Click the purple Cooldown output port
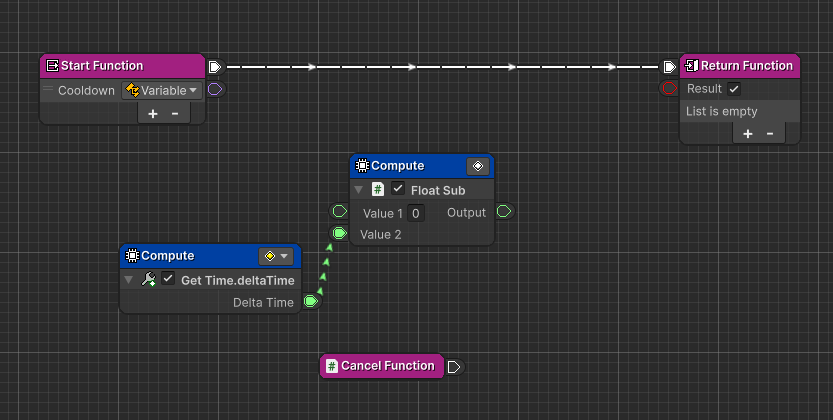Screen dimensions: 833x420 (215, 90)
